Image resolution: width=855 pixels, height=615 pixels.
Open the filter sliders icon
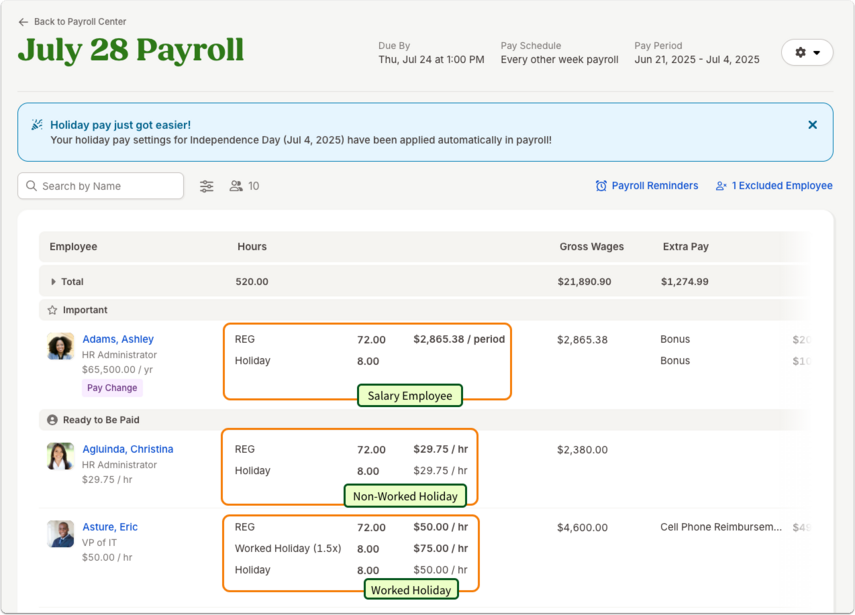[207, 186]
